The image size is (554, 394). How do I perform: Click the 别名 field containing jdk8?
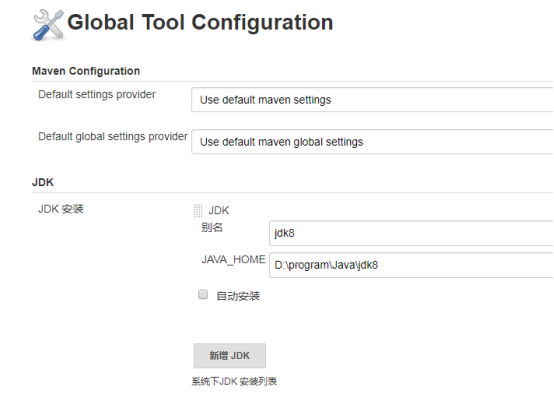(x=411, y=233)
